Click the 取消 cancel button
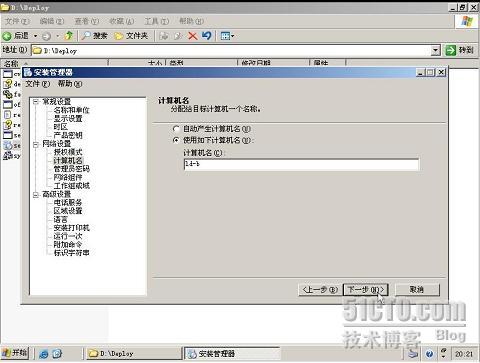This screenshot has width=480, height=363. point(417,290)
